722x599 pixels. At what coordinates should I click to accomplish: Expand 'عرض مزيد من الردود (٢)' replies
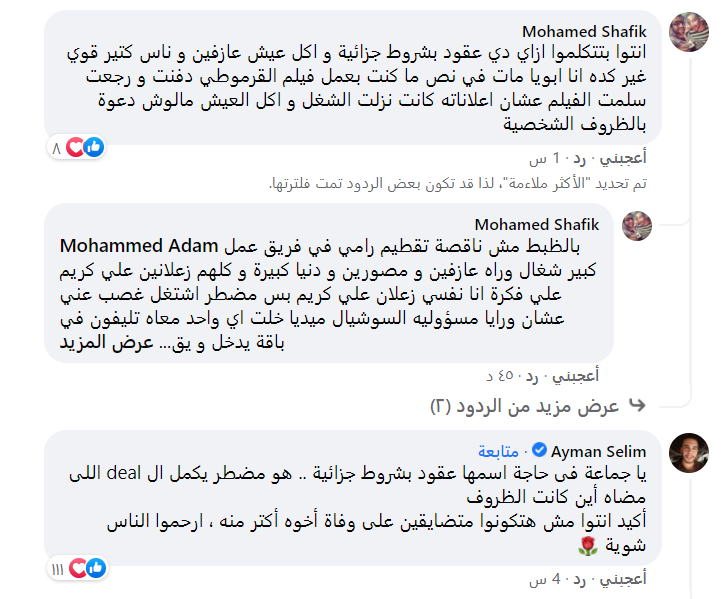[527, 407]
